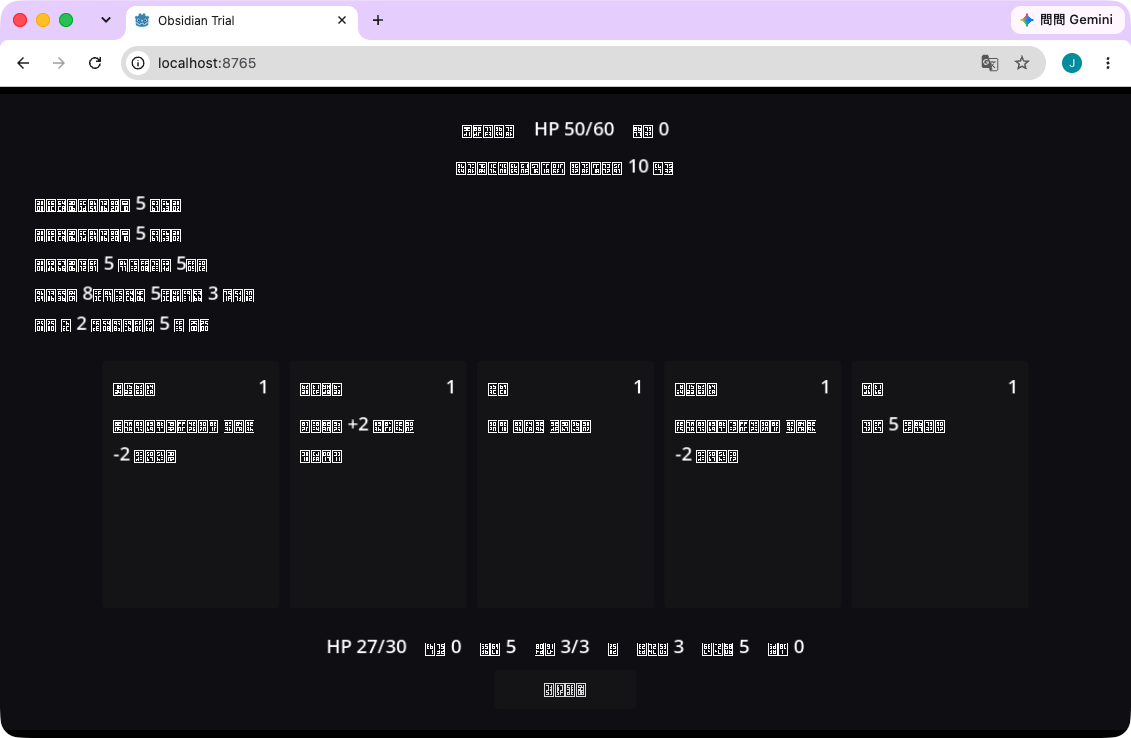Play the card whose description shows 5

(x=940, y=484)
